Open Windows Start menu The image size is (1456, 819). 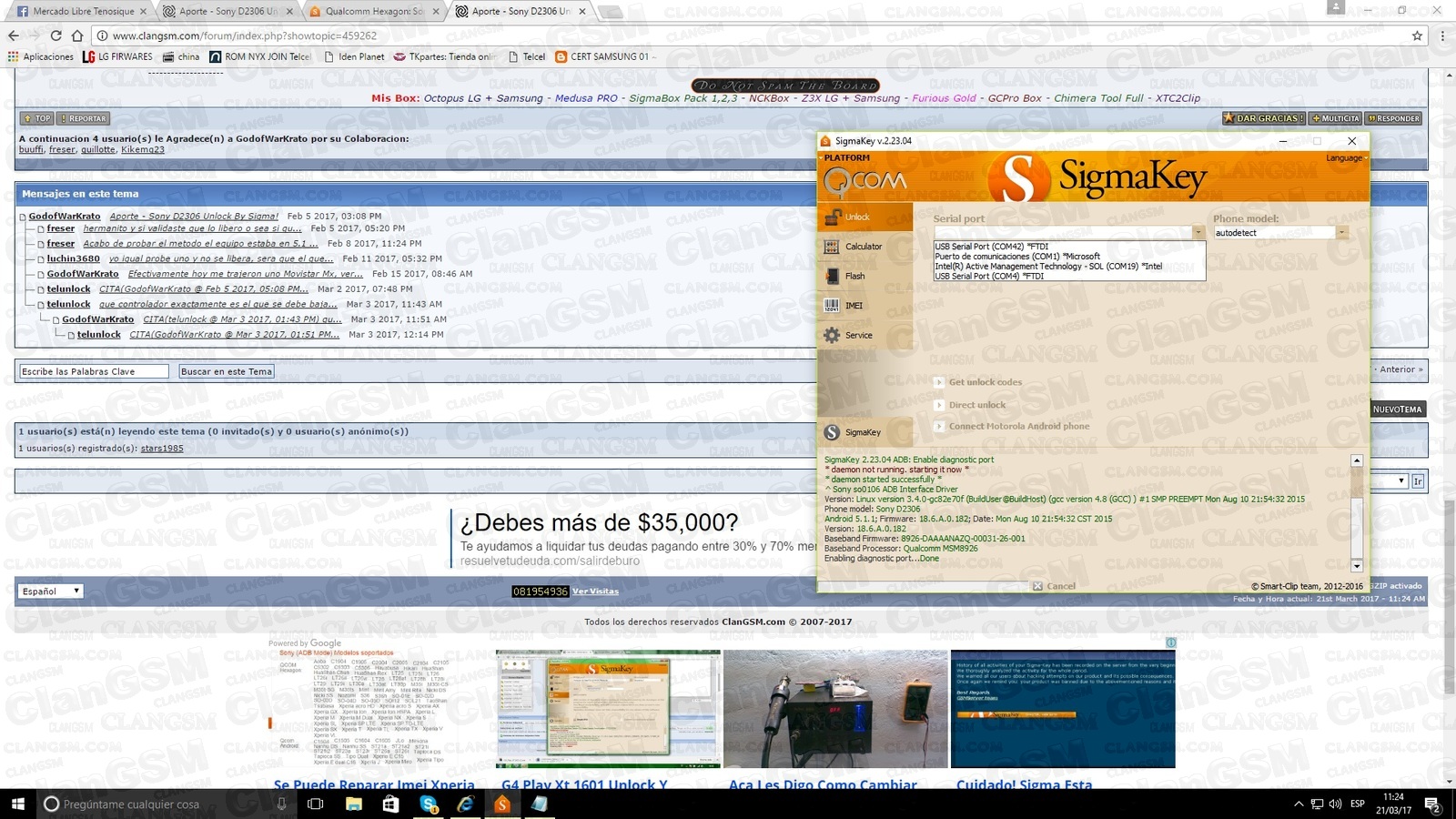point(17,804)
